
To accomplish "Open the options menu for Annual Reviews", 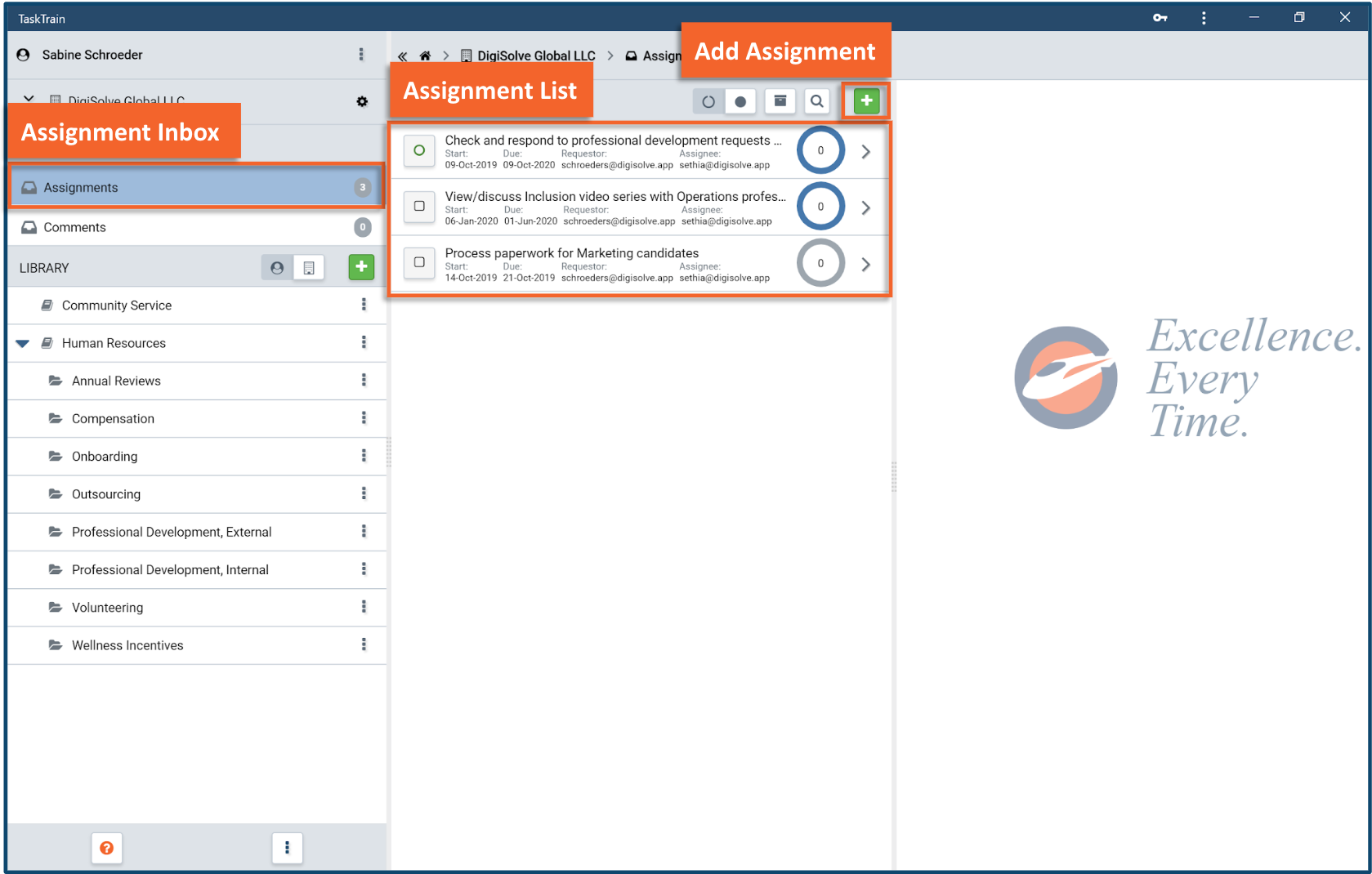I will [x=364, y=380].
